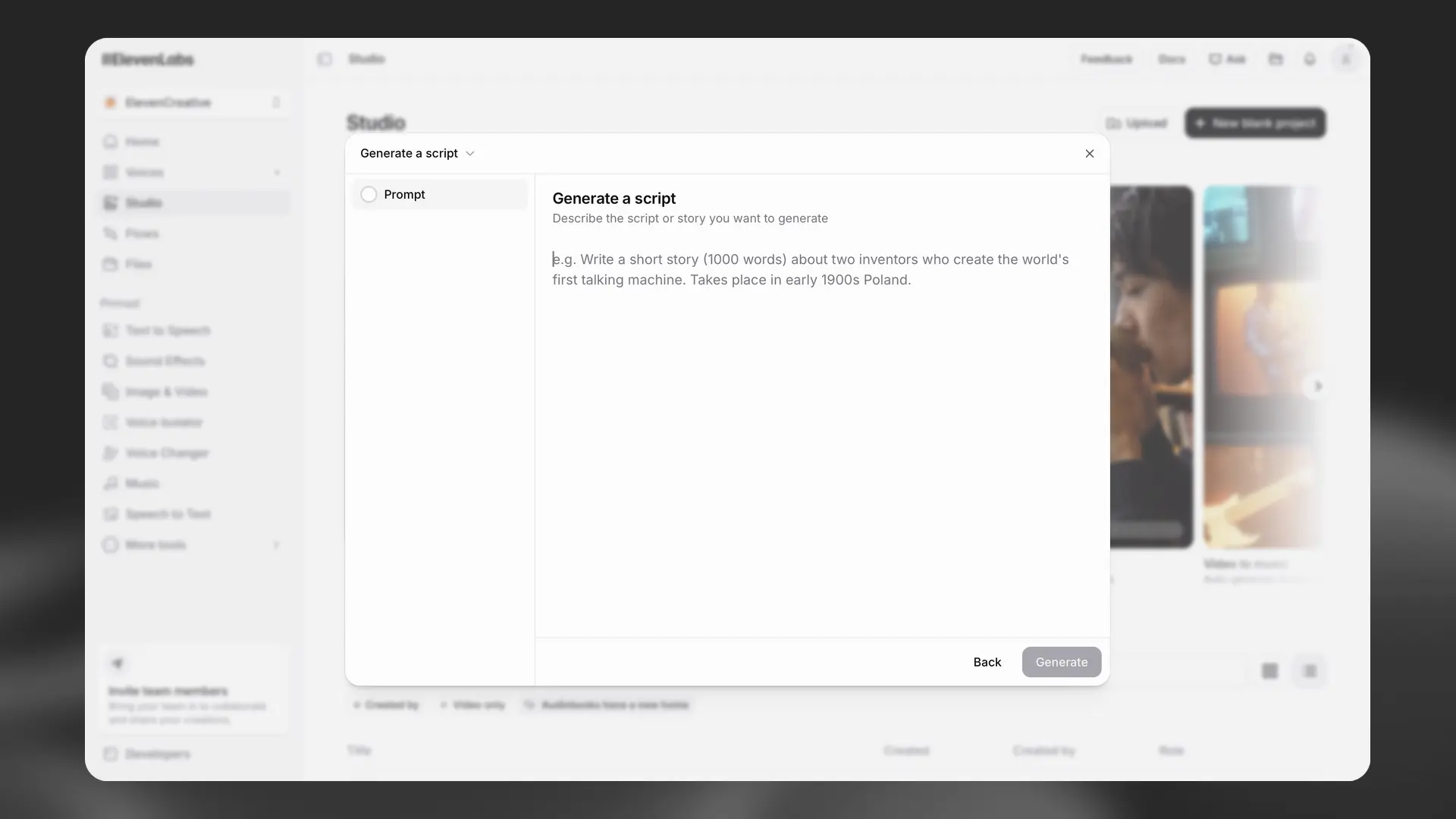This screenshot has height=819, width=1456.
Task: Open the Docs link in the header
Action: (1171, 59)
